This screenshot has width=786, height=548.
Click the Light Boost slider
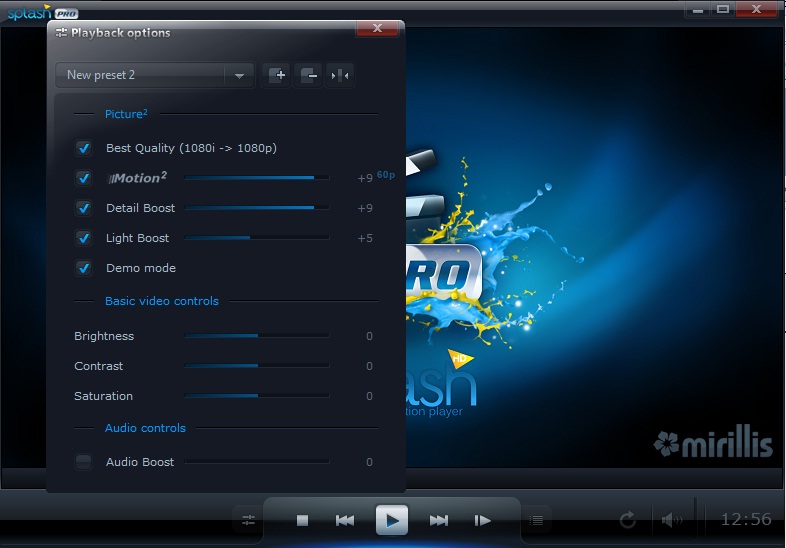(257, 238)
